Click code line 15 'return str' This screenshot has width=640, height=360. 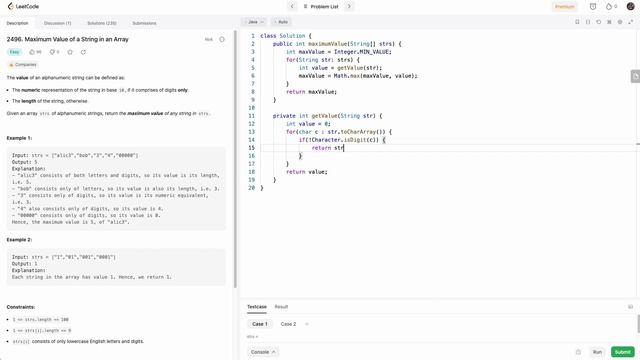(328, 148)
